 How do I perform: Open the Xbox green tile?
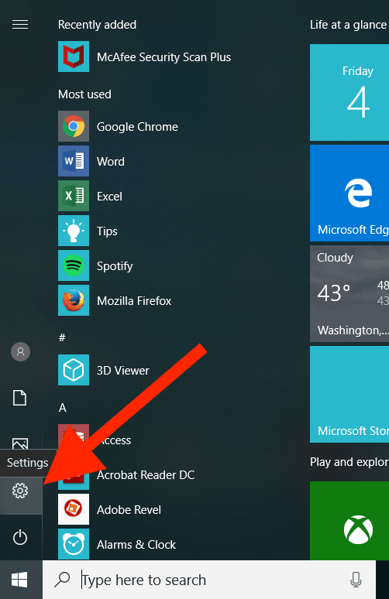coord(349,520)
